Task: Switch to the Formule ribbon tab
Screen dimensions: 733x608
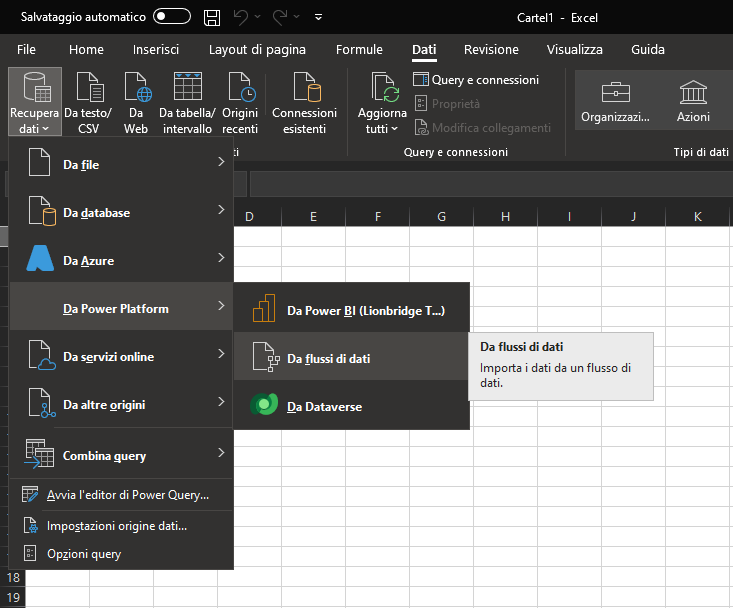Action: pos(359,49)
